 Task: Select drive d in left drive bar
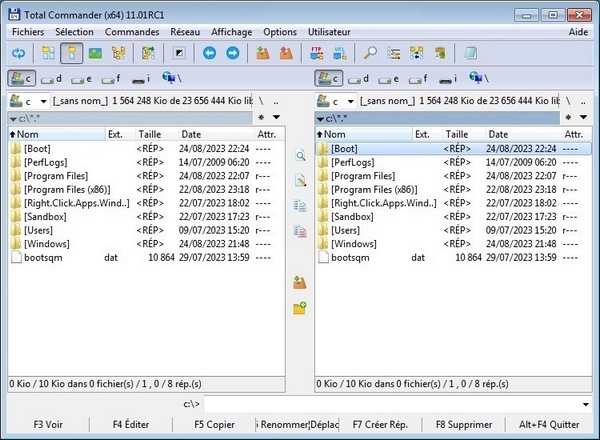[52, 78]
